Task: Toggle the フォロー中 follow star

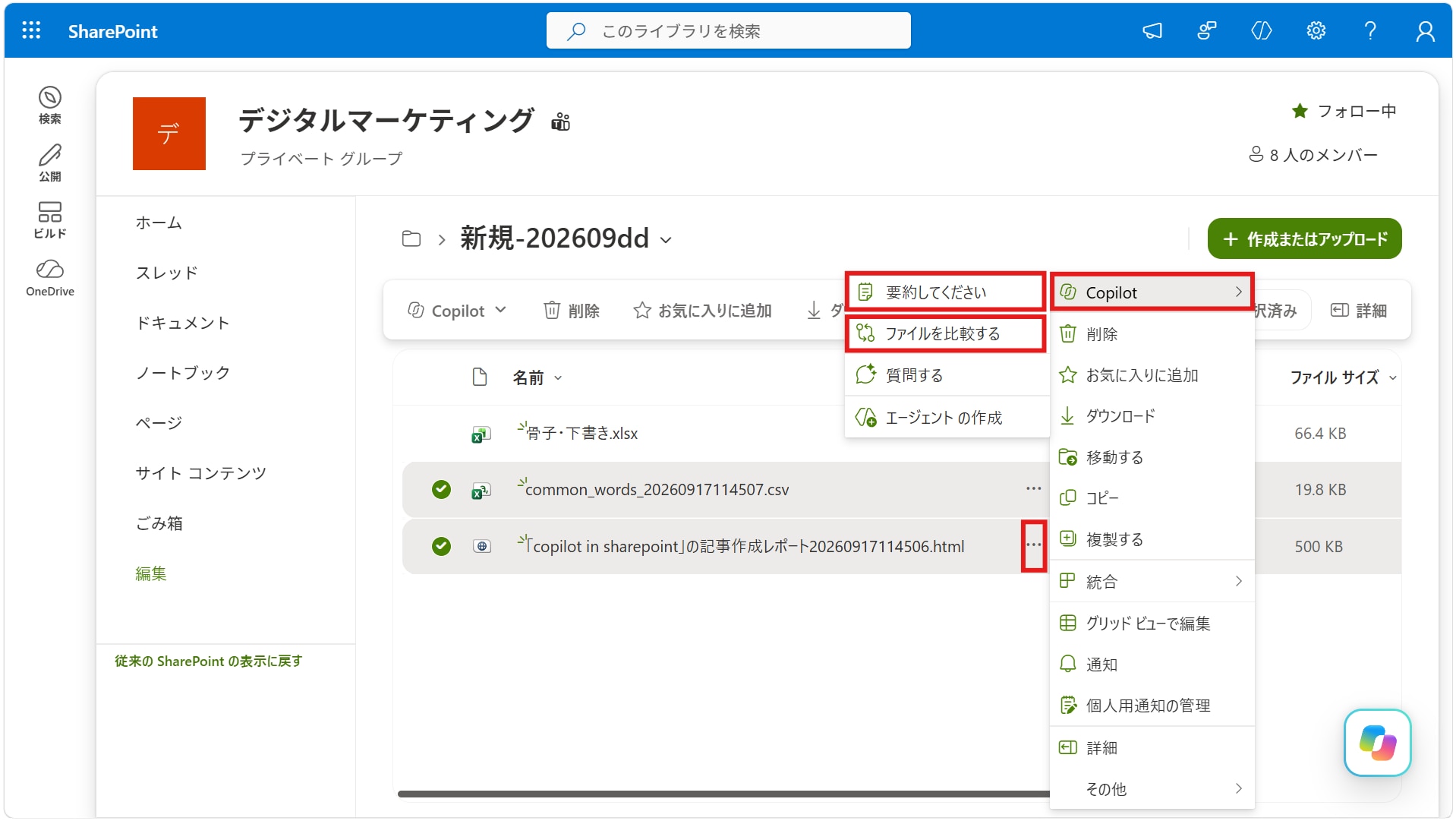Action: (x=1300, y=111)
